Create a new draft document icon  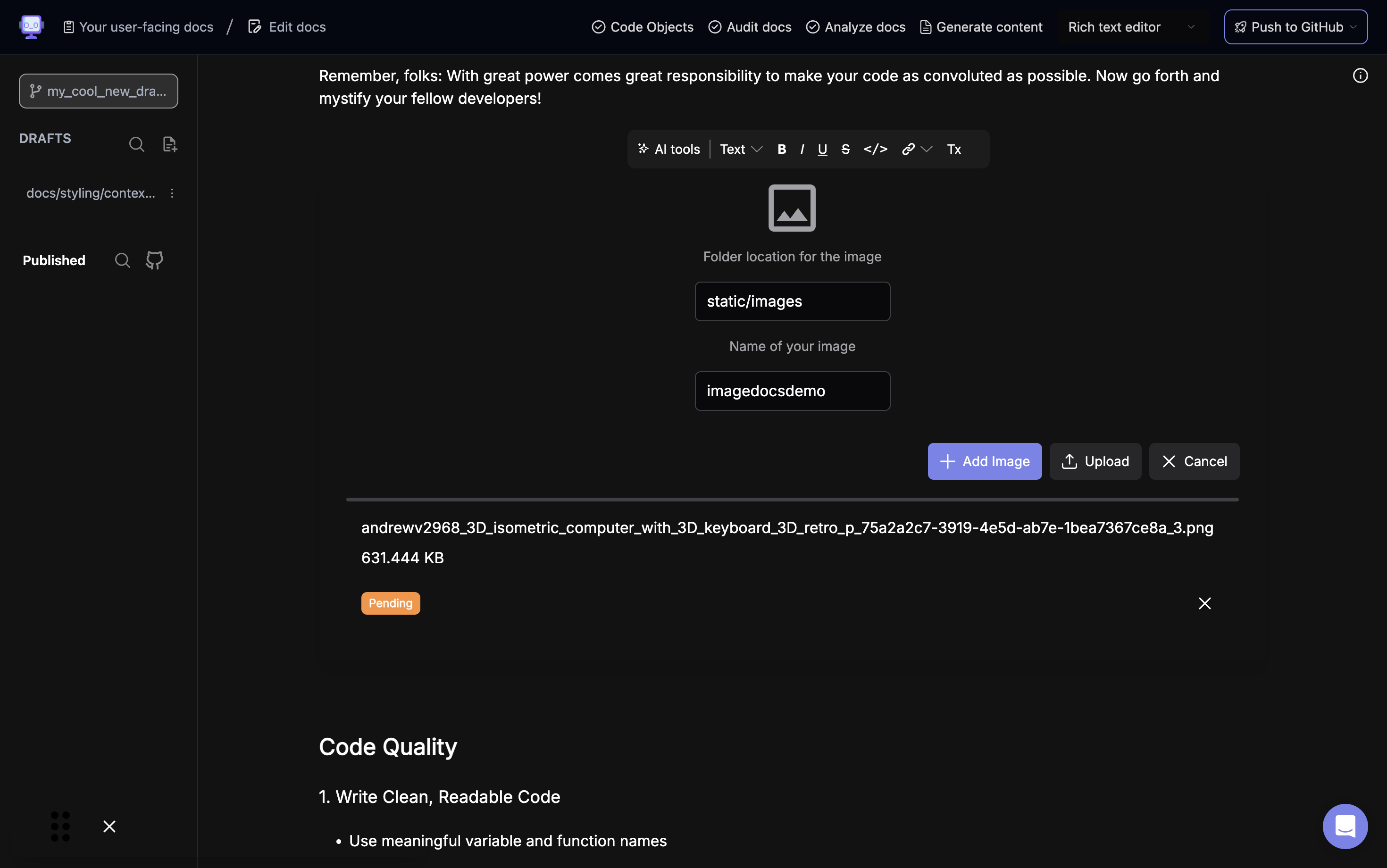click(169, 144)
